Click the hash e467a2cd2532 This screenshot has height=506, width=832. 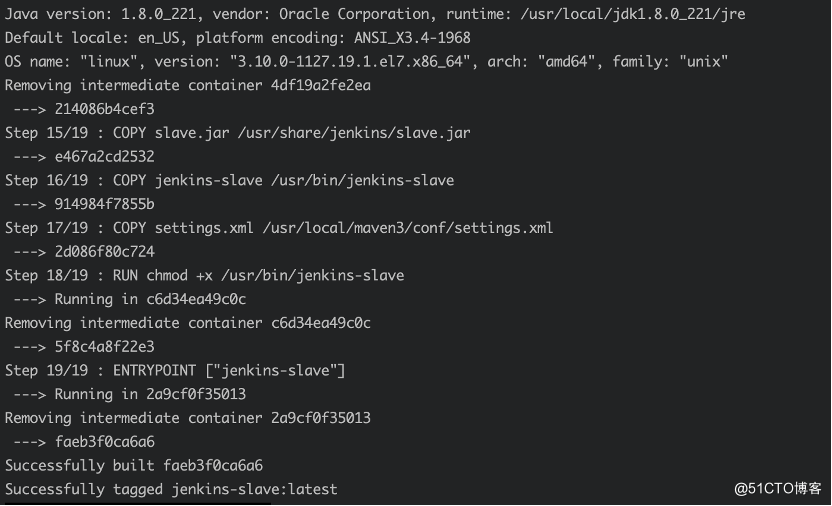(x=105, y=157)
